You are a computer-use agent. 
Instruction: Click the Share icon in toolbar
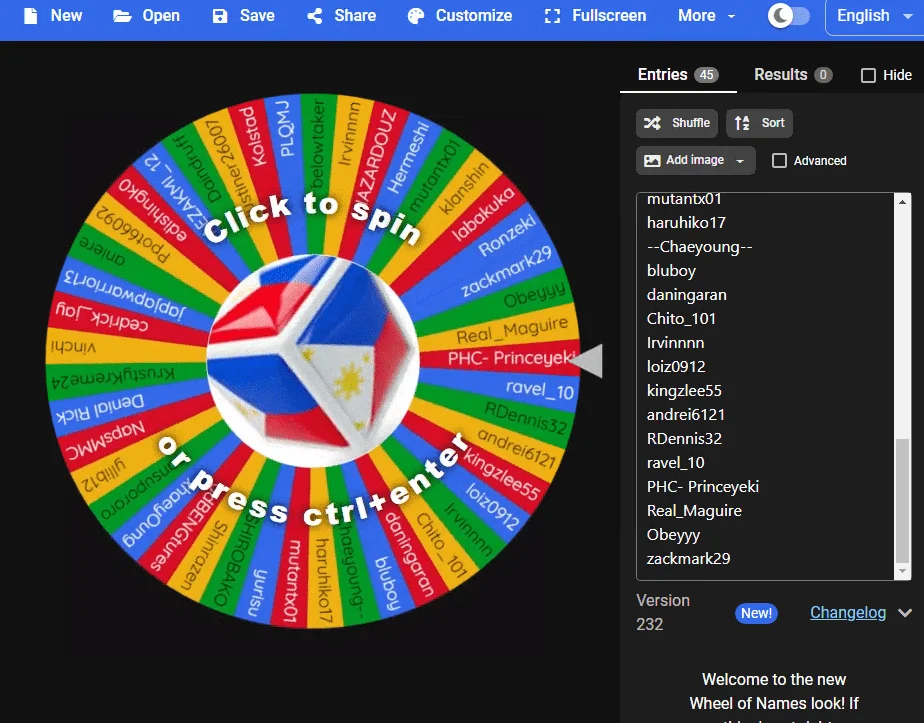pyautogui.click(x=315, y=16)
